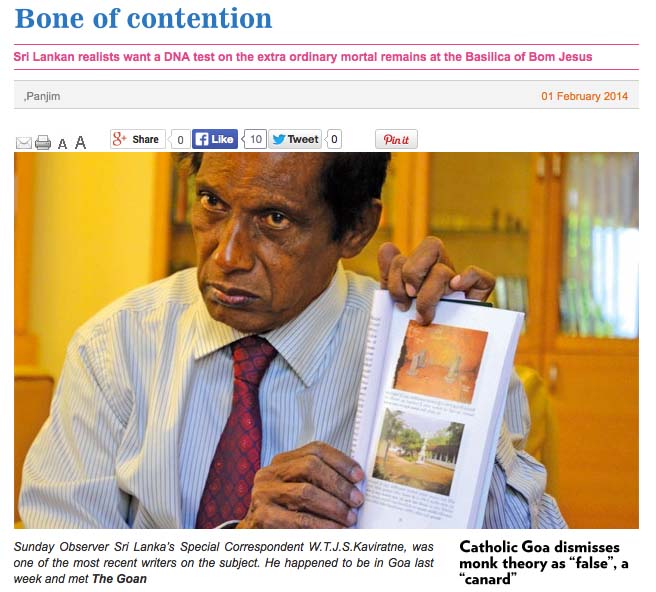Click the Google Plus Share button
This screenshot has height=592, width=656.
pos(138,139)
